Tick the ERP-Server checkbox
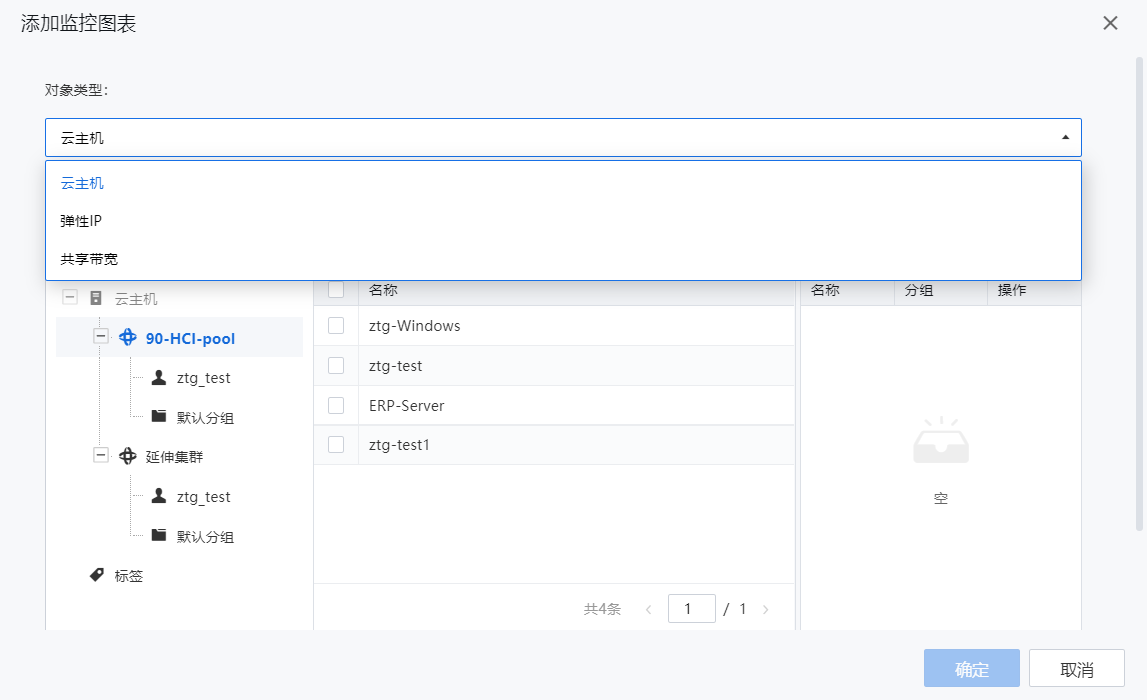Viewport: 1147px width, 700px height. tap(336, 405)
